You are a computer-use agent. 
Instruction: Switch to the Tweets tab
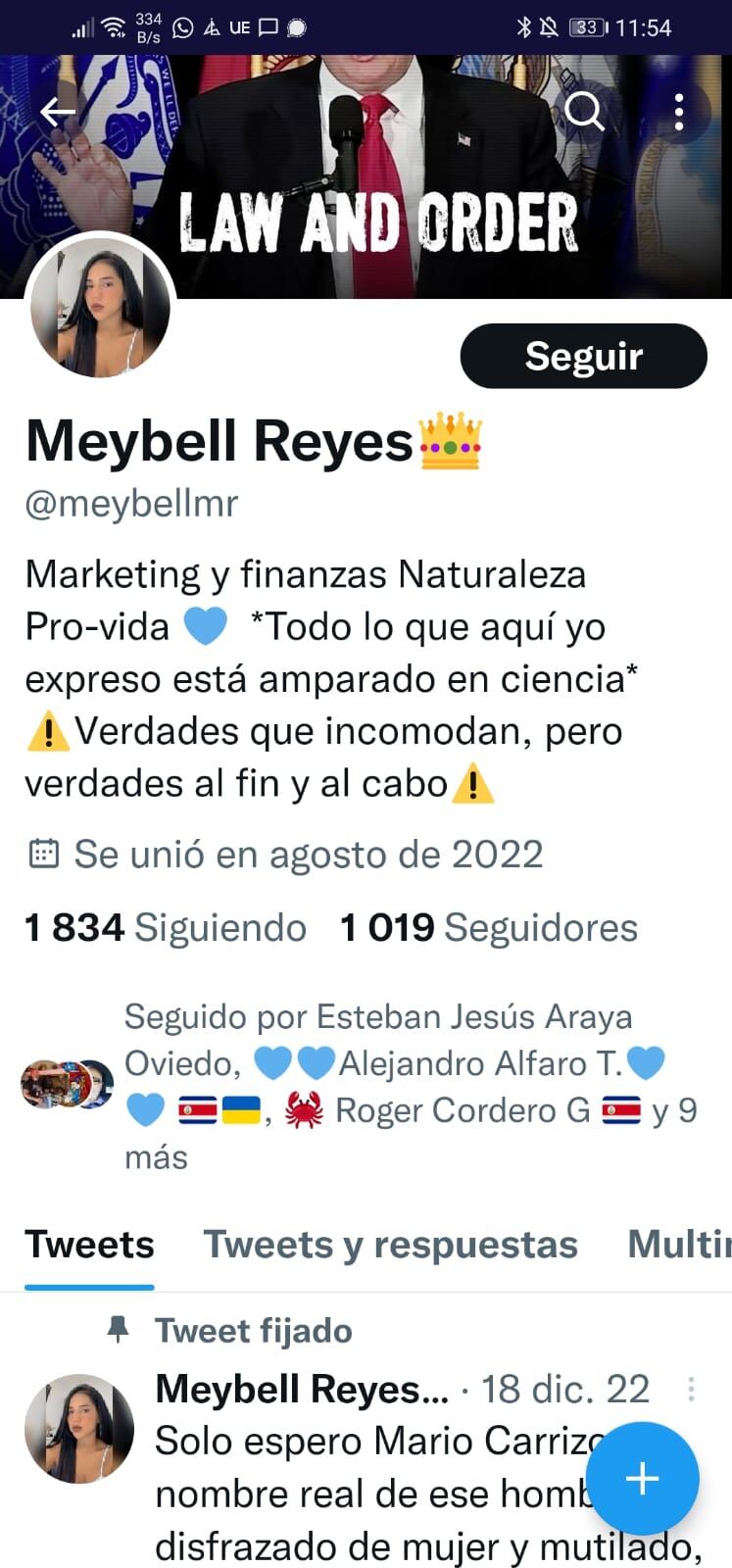pos(89,1245)
